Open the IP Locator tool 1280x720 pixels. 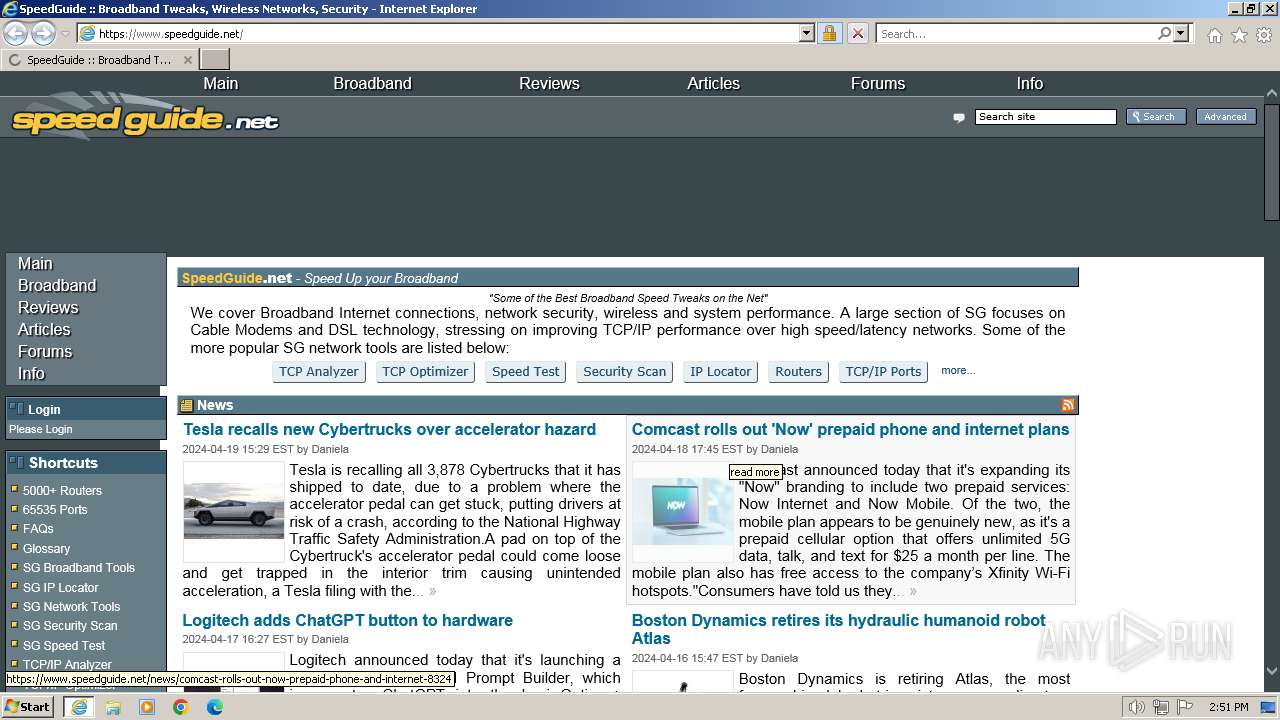click(x=720, y=371)
